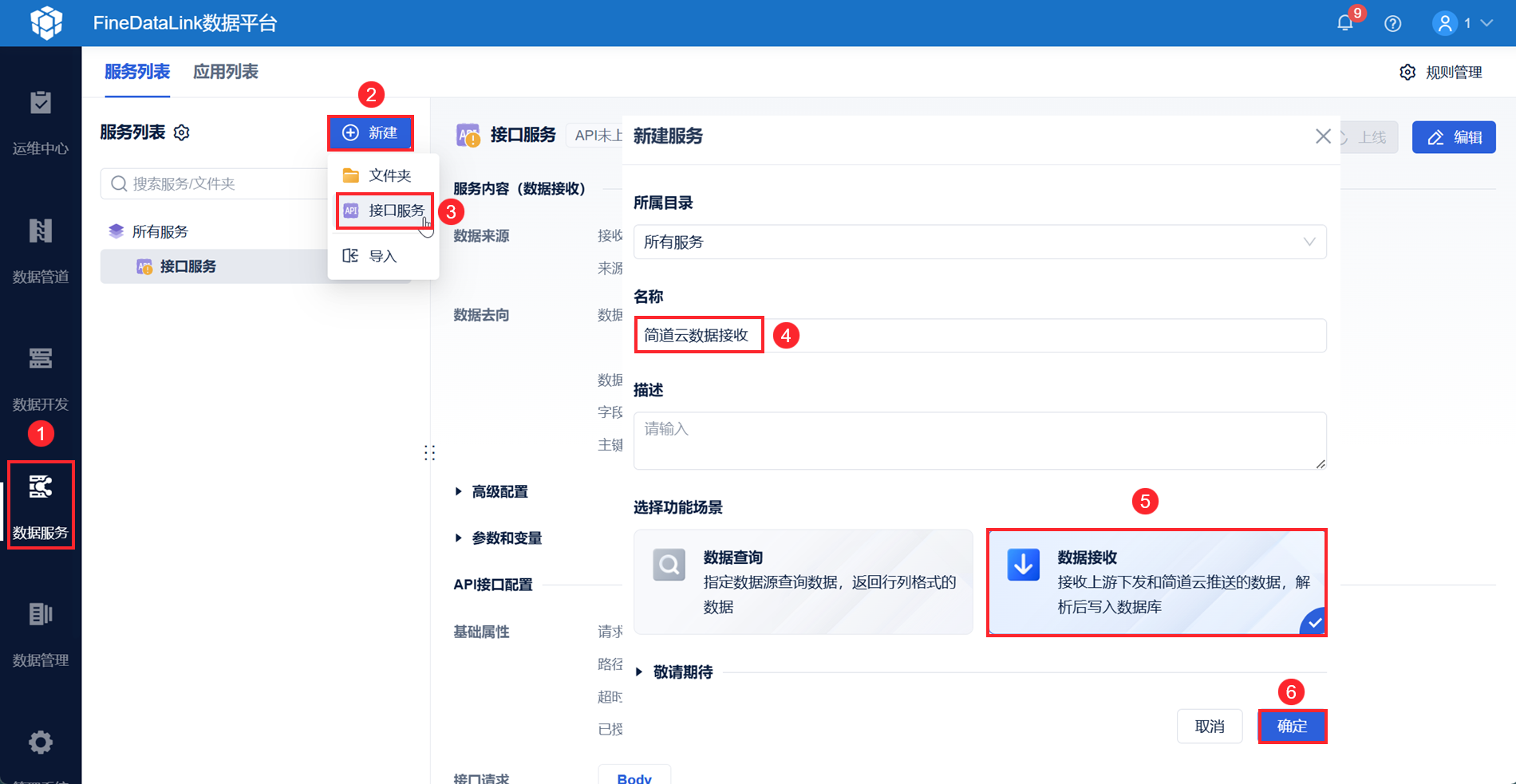1516x784 pixels.
Task: Click the 接口服务 title in detail header
Action: [523, 135]
